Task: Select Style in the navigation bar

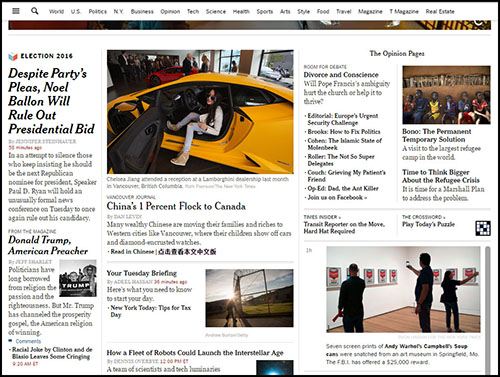Action: point(303,11)
